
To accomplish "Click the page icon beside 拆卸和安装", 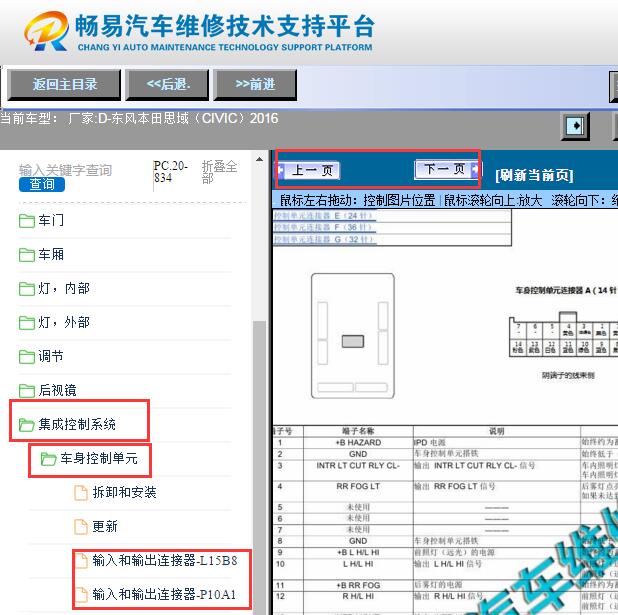I will [81, 493].
